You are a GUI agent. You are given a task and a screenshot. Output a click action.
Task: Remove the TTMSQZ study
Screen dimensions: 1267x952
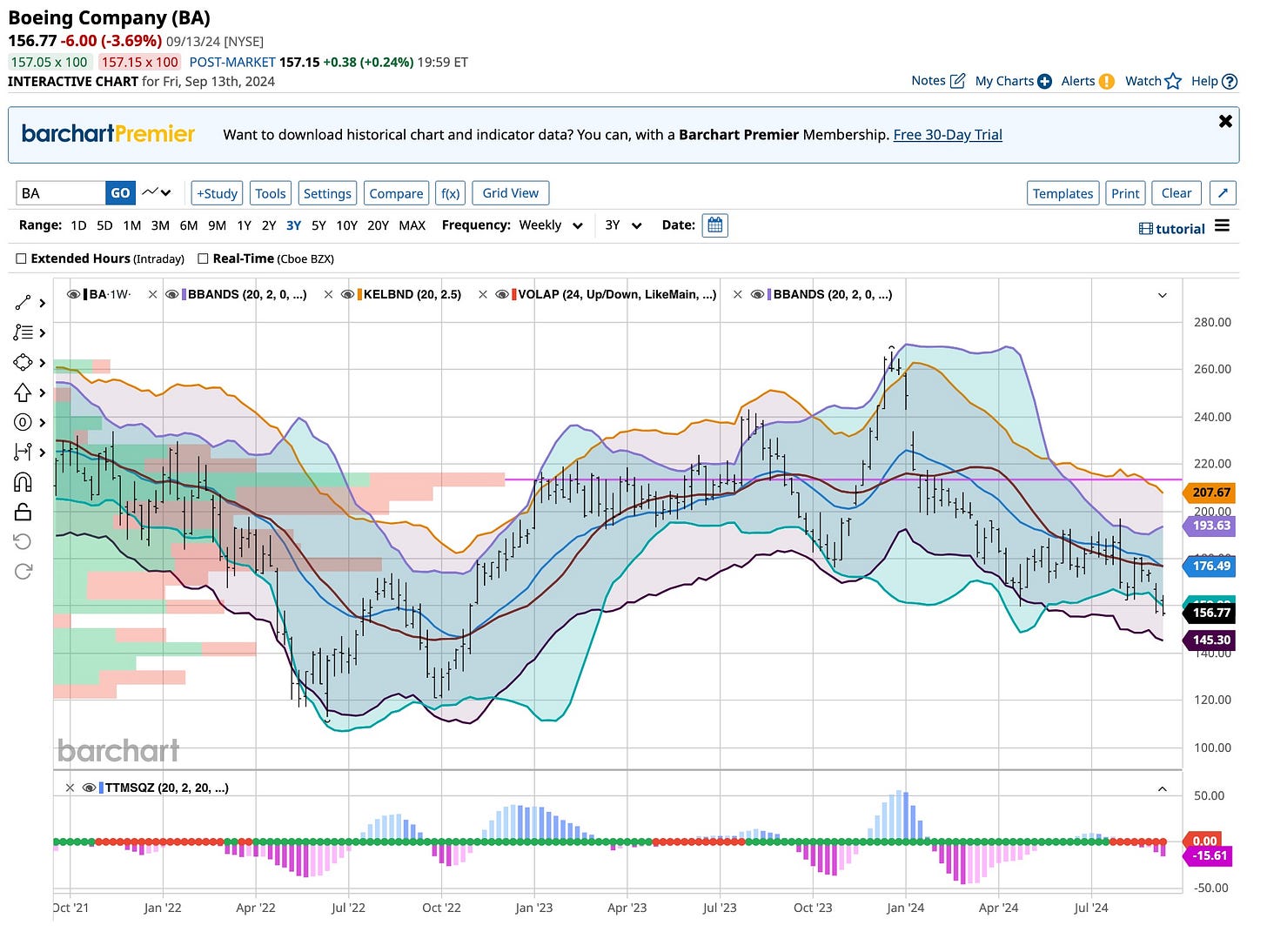(x=70, y=788)
